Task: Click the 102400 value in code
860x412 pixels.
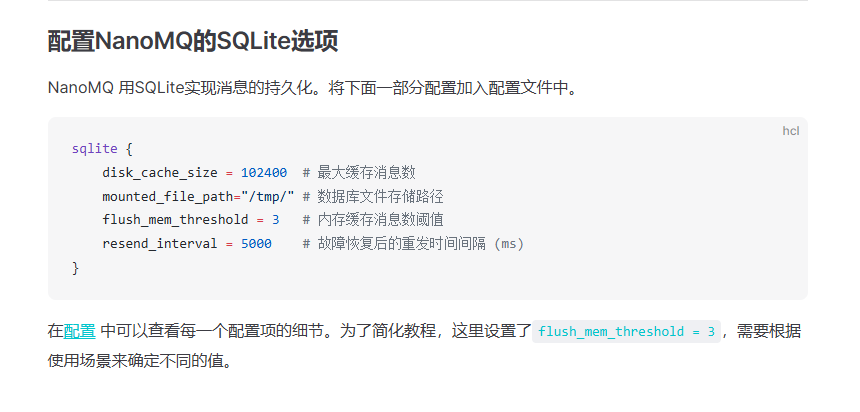Action: point(264,173)
